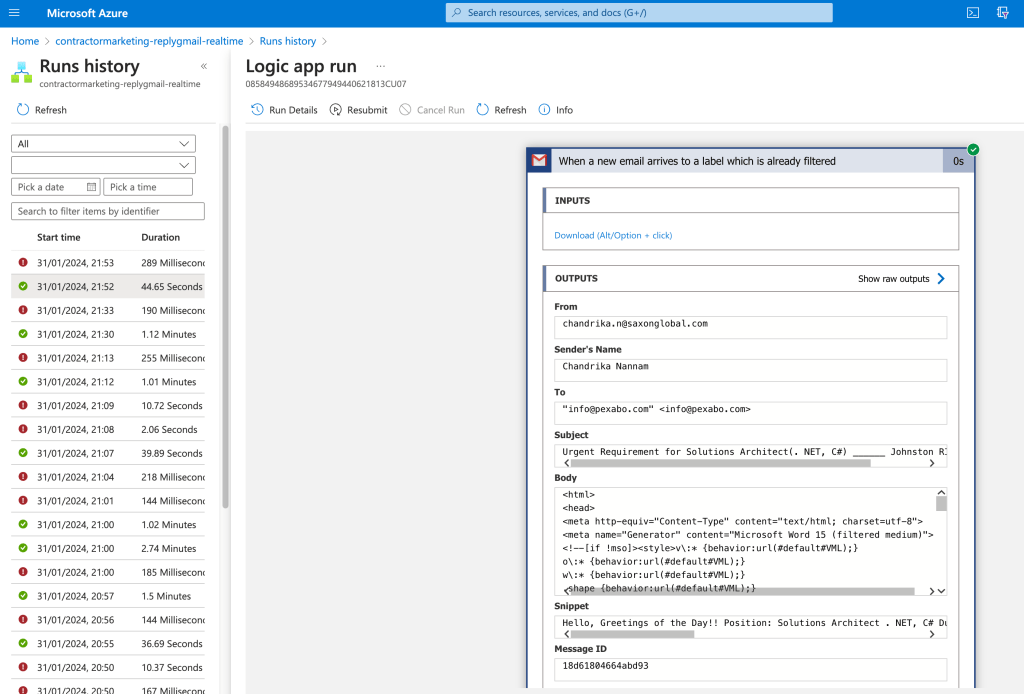Open the calendar picker icon in date field
This screenshot has height=694, width=1024.
[91, 187]
